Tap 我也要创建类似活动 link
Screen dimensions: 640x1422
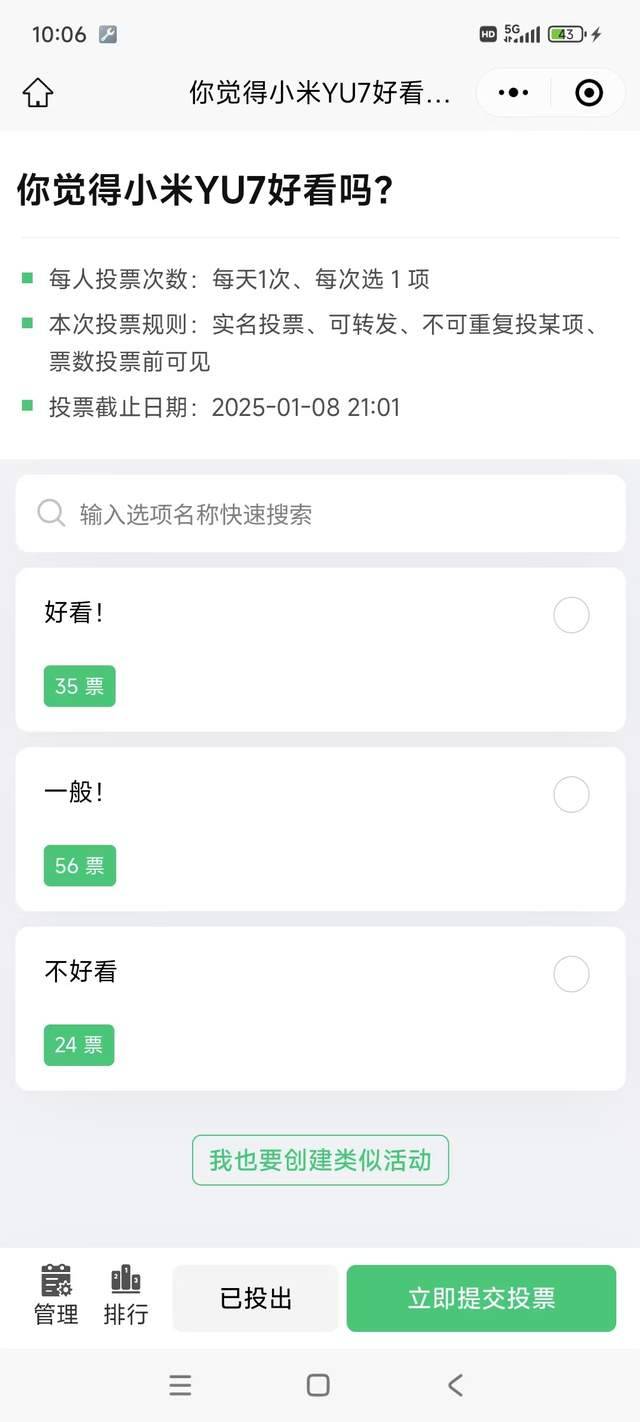tap(320, 1160)
